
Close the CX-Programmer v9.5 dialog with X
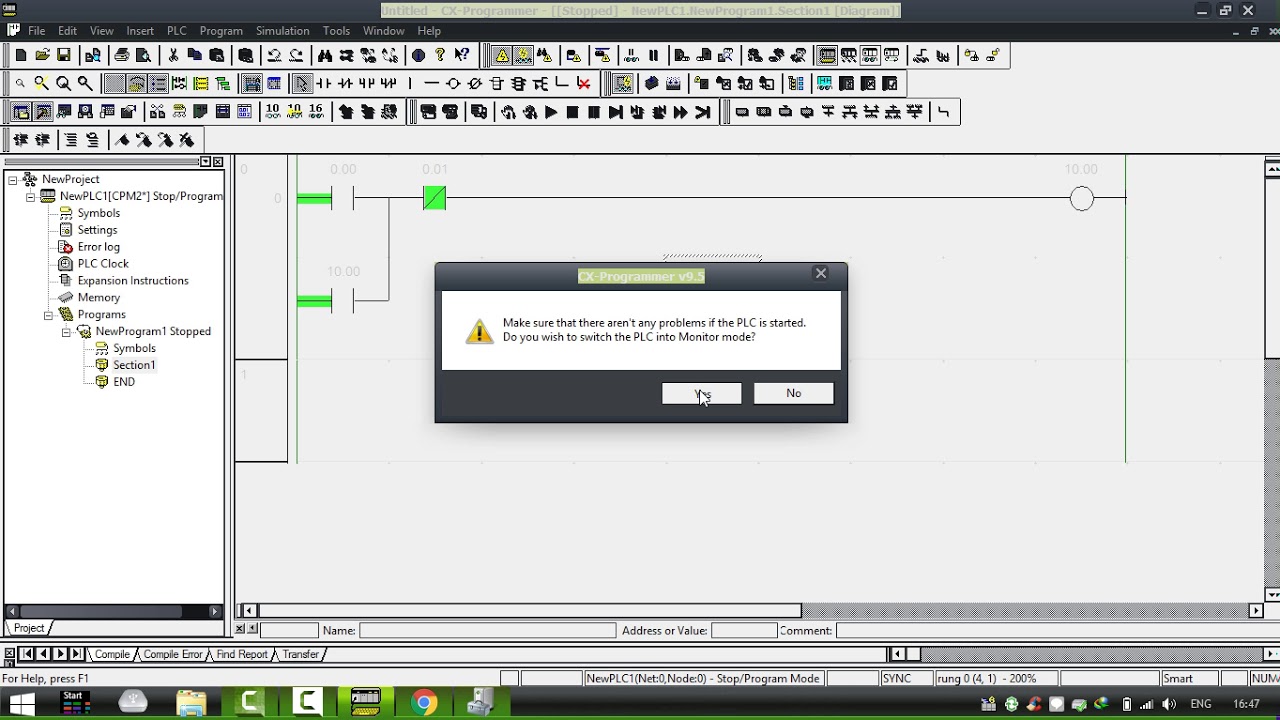pos(821,273)
